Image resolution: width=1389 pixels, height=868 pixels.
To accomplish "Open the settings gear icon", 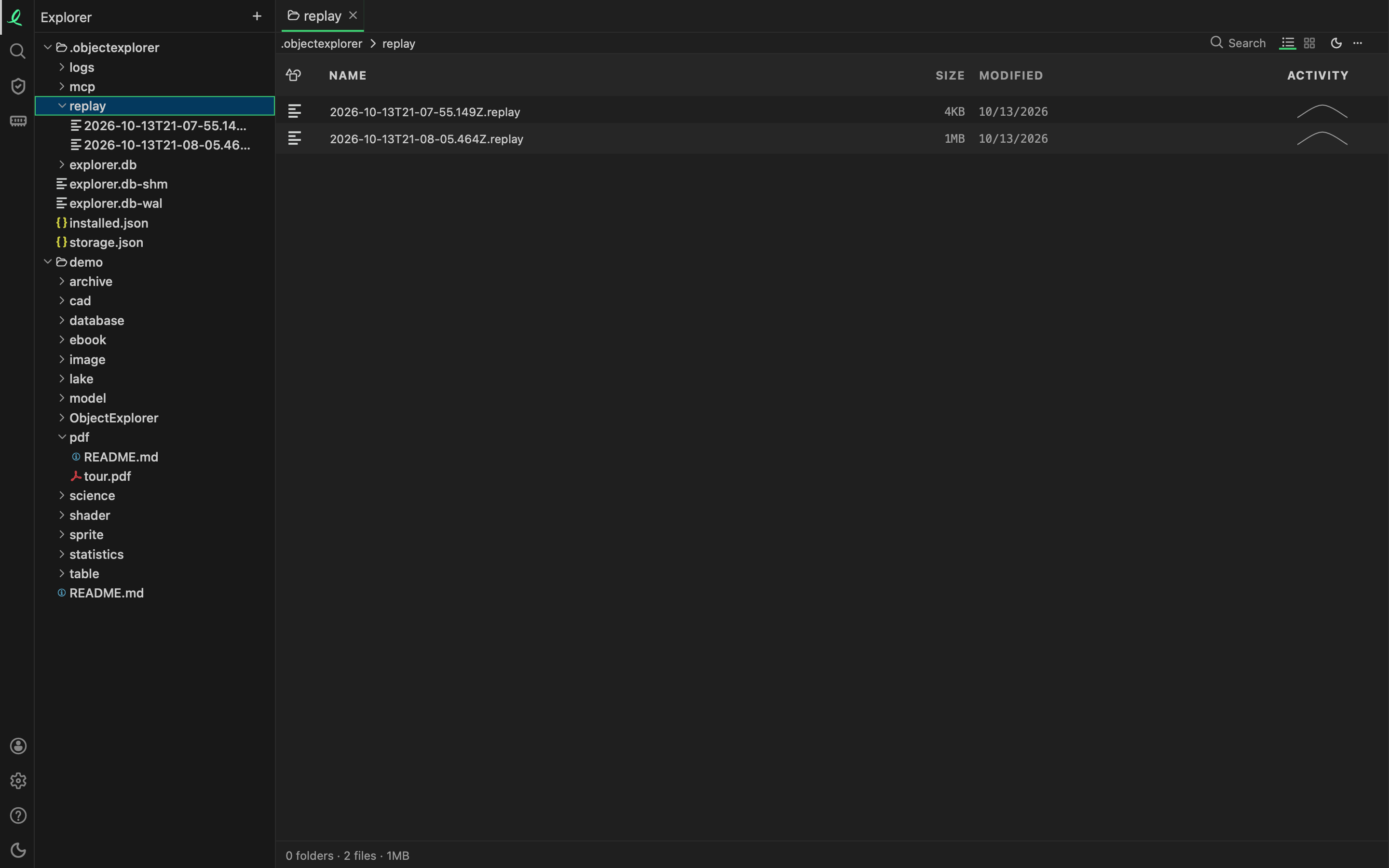I will 18,781.
